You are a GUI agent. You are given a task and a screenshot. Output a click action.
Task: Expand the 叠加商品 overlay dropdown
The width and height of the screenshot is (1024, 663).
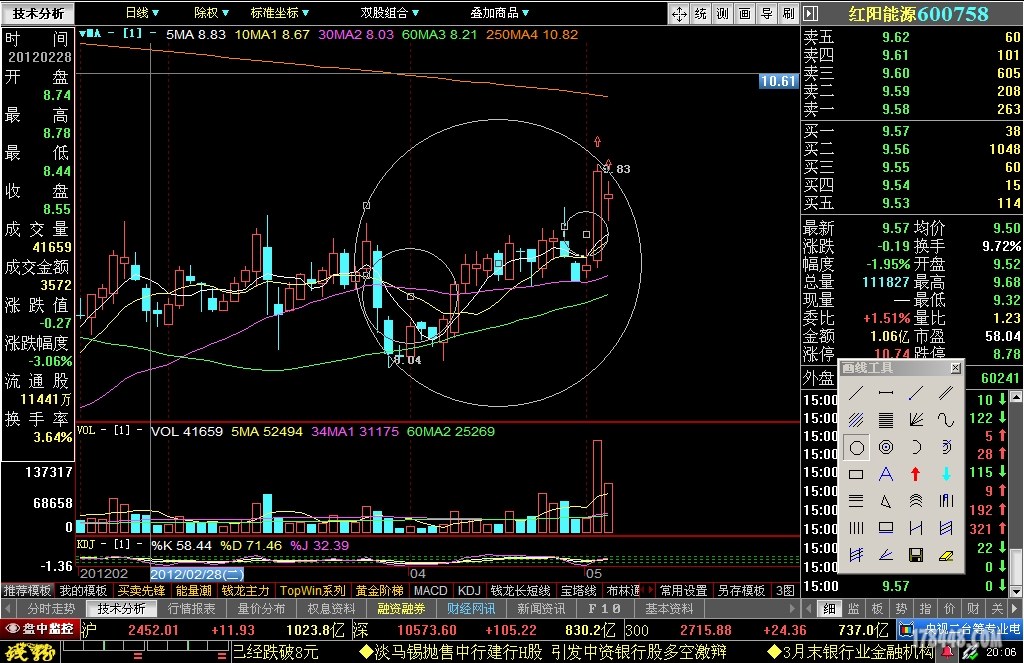point(501,13)
